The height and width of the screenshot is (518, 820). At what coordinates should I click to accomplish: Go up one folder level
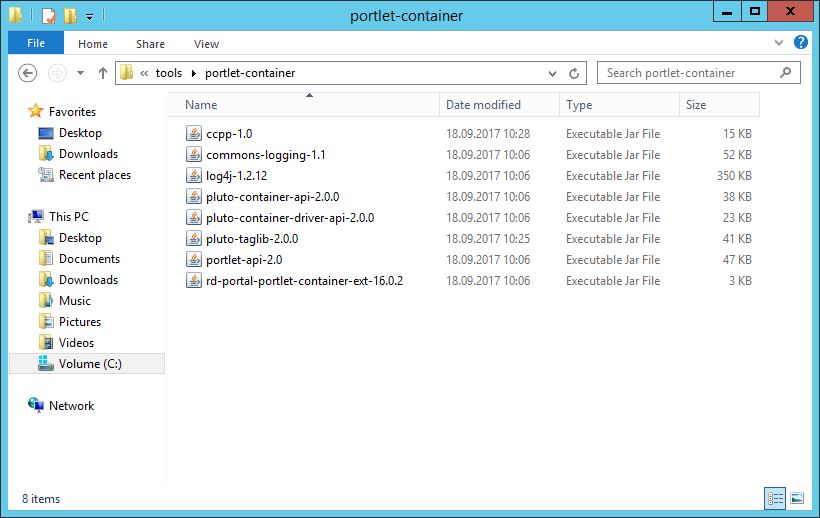pos(102,73)
